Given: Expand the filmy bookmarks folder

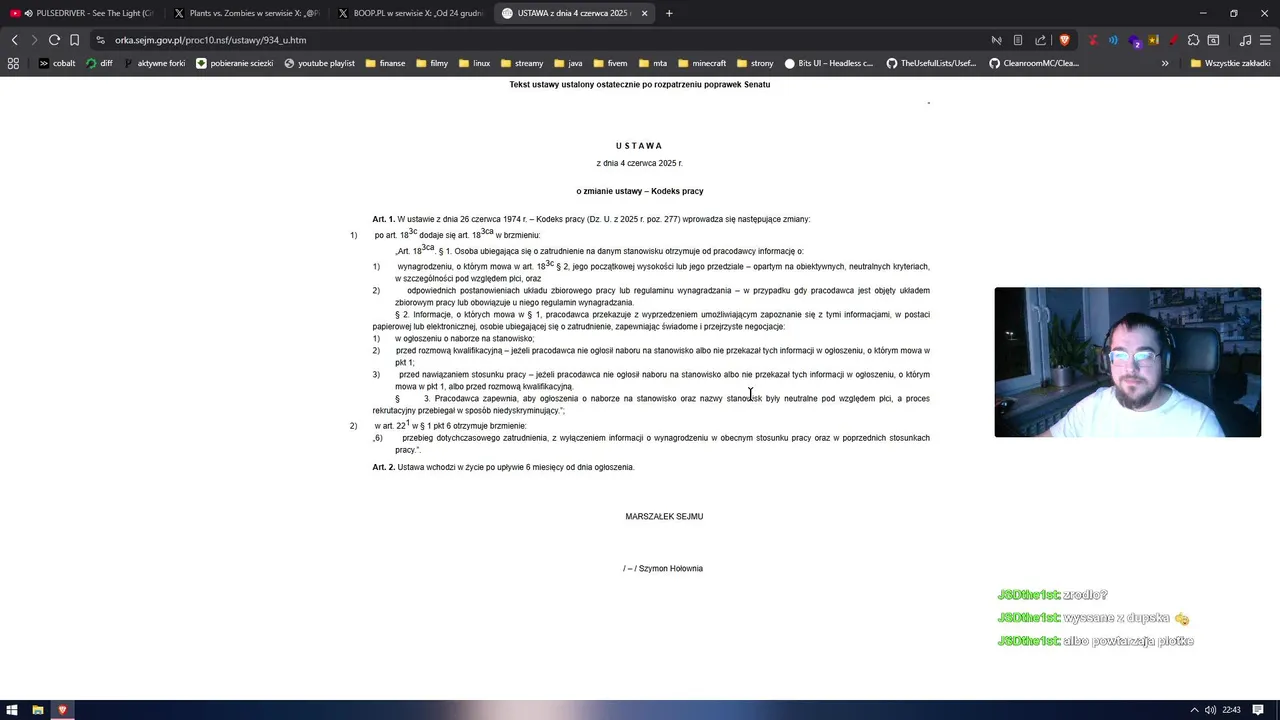Looking at the screenshot, I should tap(432, 63).
